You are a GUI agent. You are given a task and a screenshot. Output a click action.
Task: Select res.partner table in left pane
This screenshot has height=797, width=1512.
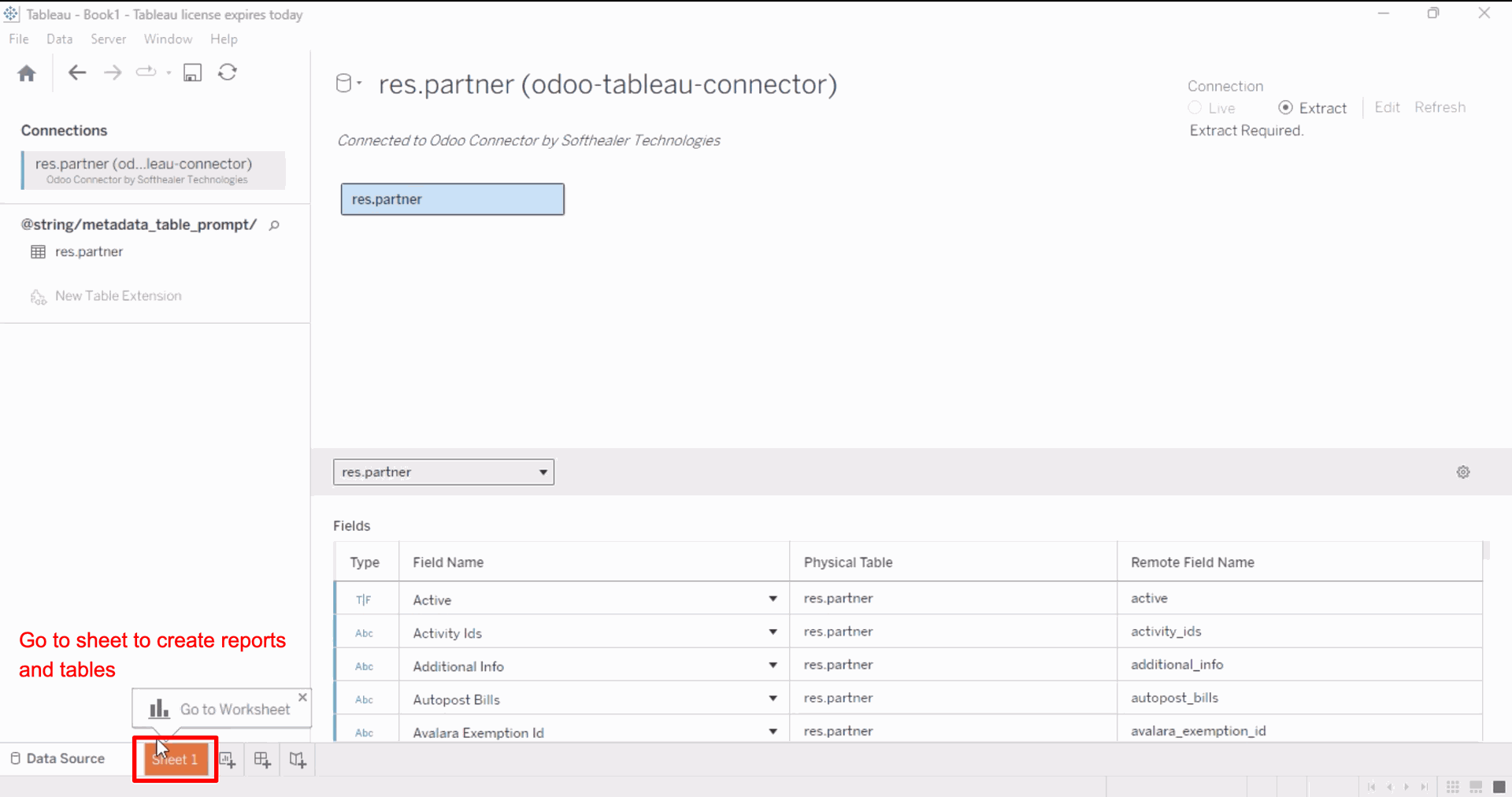88,252
